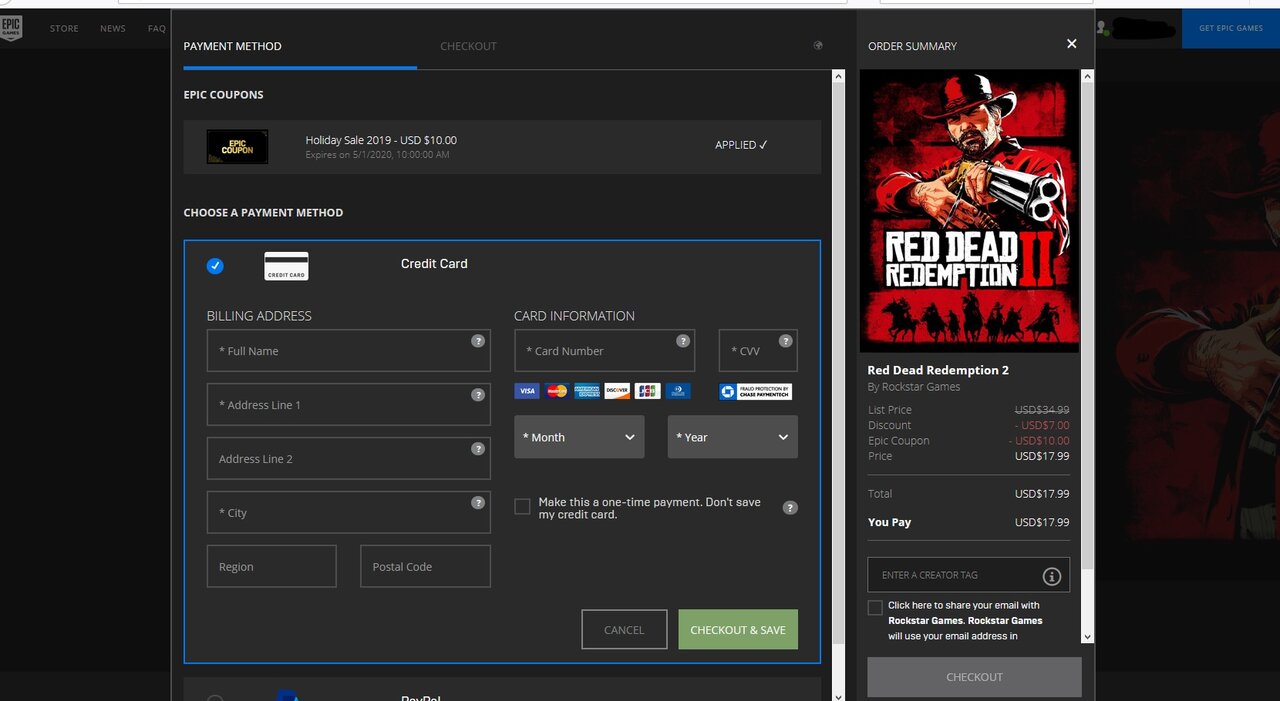The height and width of the screenshot is (701, 1280).
Task: Click the City field help icon
Action: click(478, 503)
